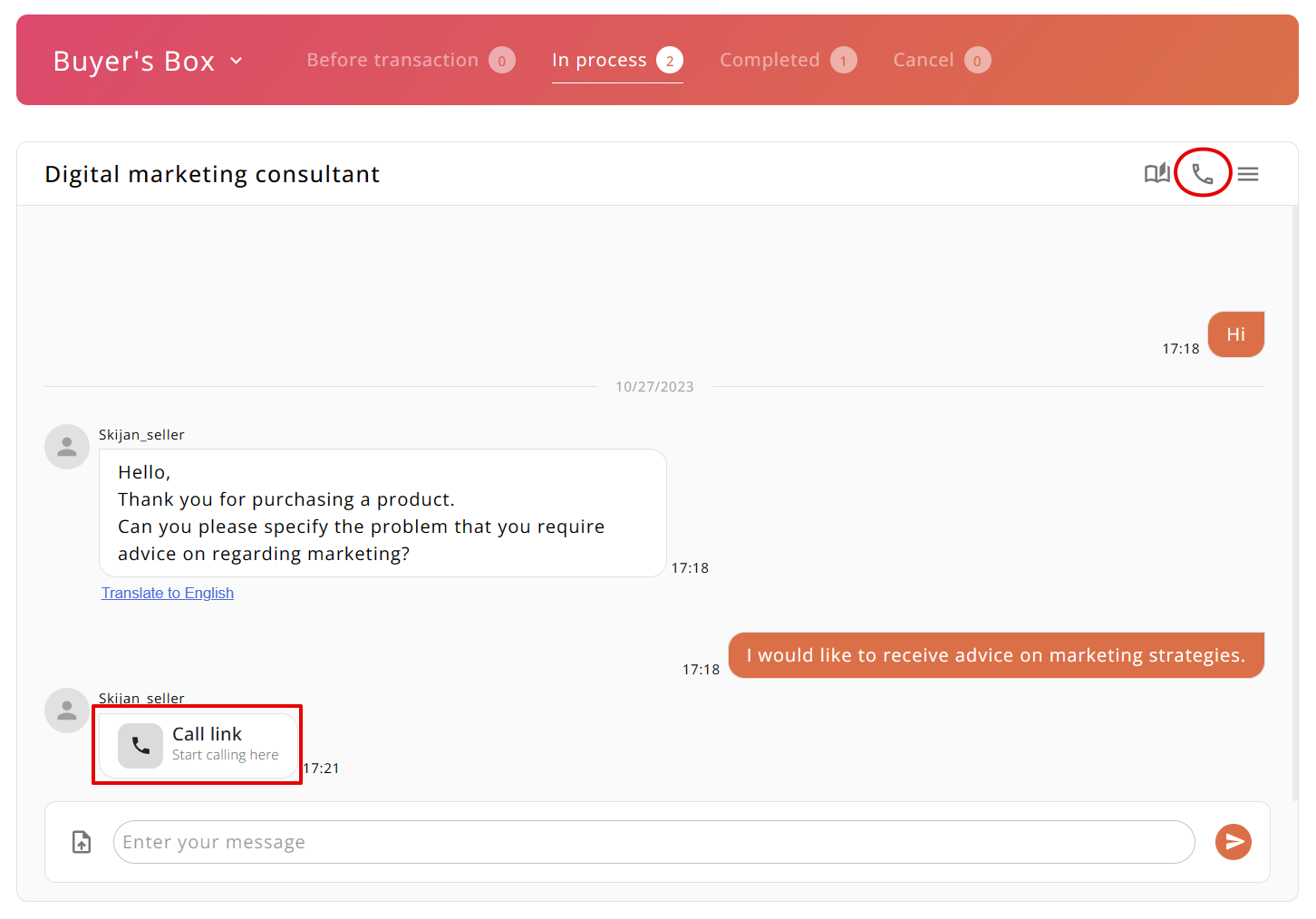Image resolution: width=1316 pixels, height=919 pixels.
Task: Click the Buyer's Box heading text
Action: point(134,61)
